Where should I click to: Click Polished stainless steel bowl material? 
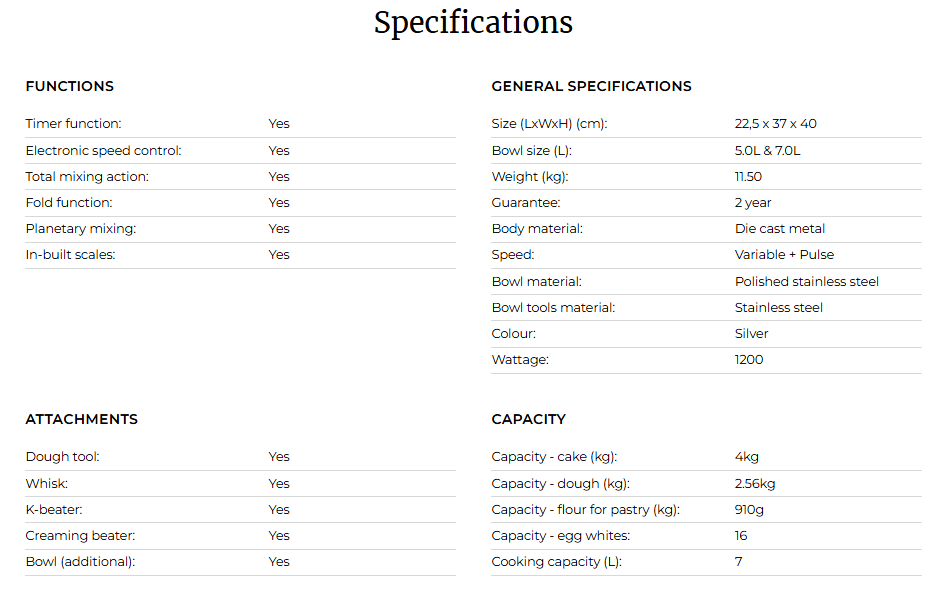coord(806,282)
